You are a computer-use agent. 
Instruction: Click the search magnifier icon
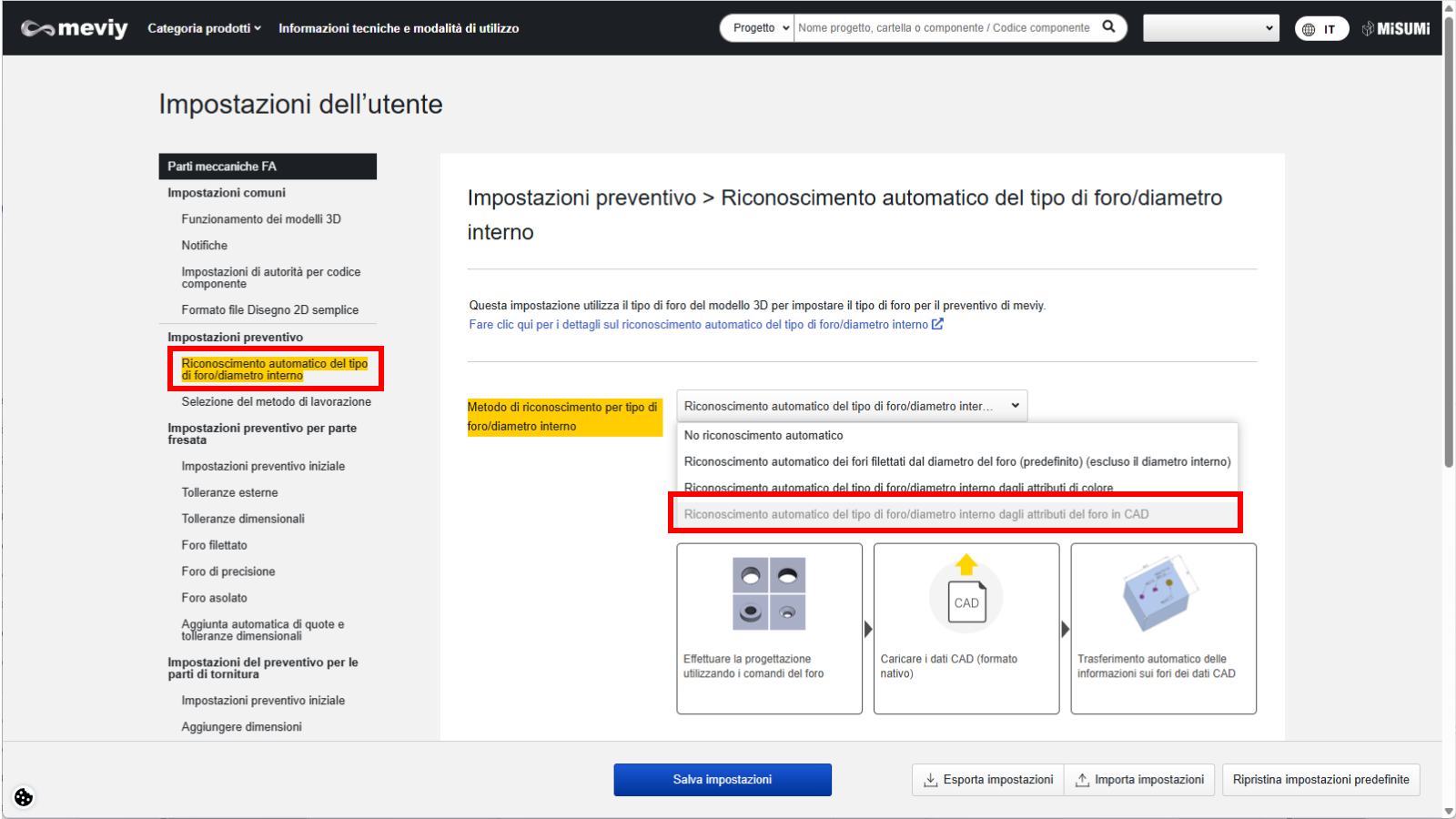point(1108,27)
